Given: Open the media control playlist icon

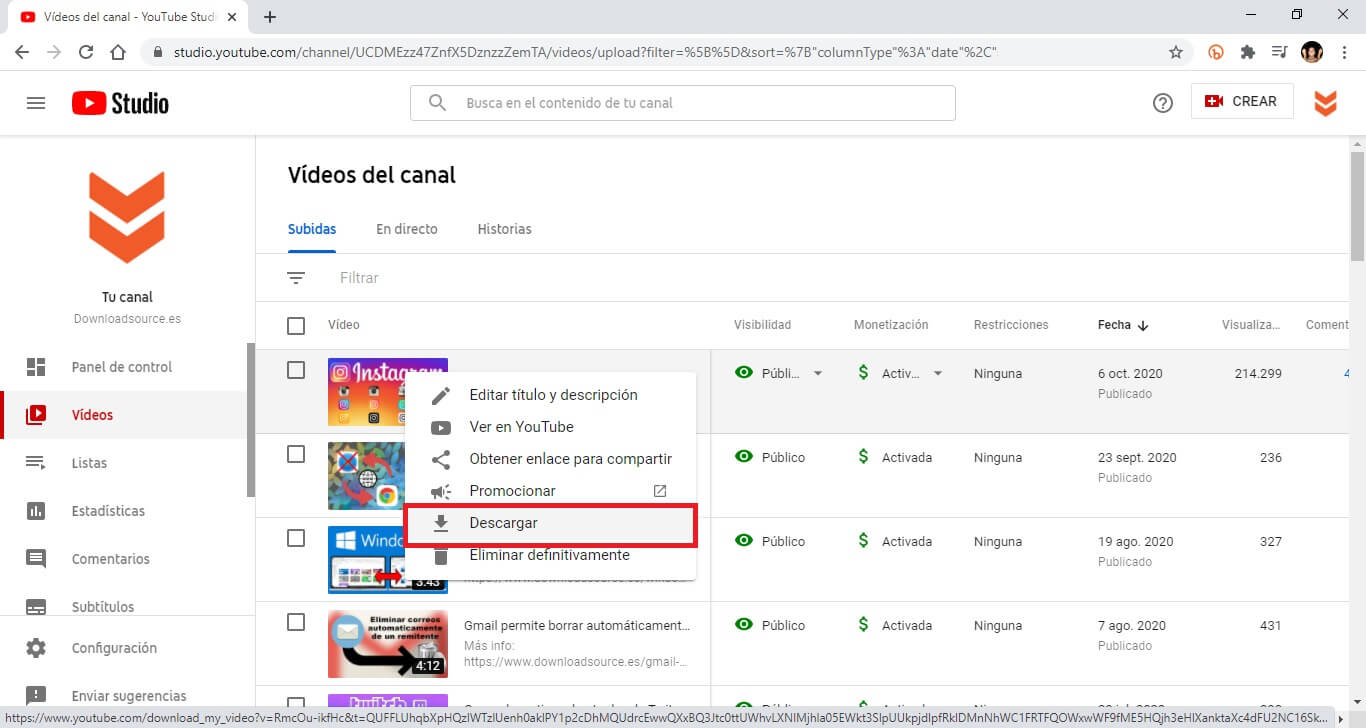Looking at the screenshot, I should click(1279, 52).
